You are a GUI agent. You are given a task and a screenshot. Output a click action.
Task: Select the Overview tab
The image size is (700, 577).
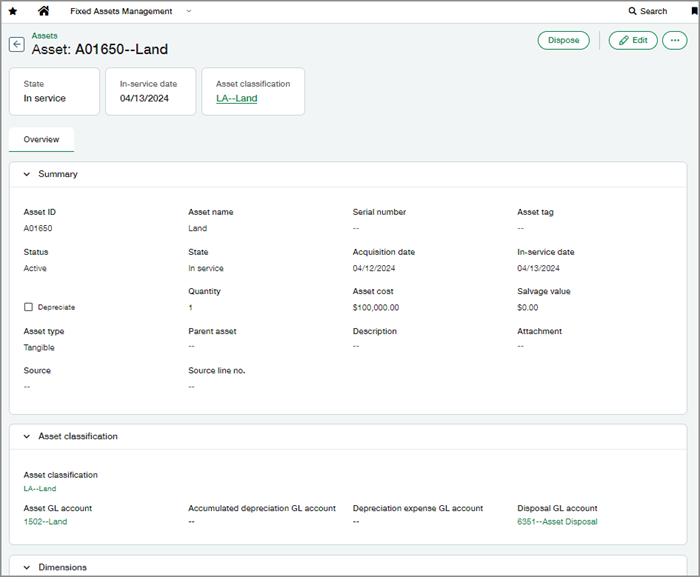click(x=42, y=139)
